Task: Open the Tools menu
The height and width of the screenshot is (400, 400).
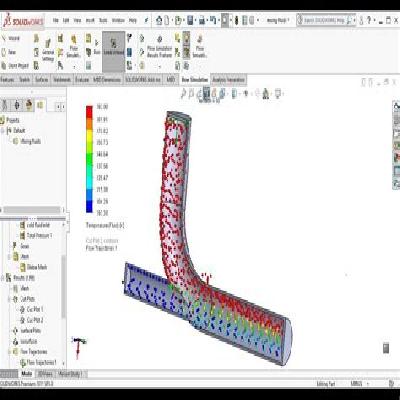Action: click(103, 21)
